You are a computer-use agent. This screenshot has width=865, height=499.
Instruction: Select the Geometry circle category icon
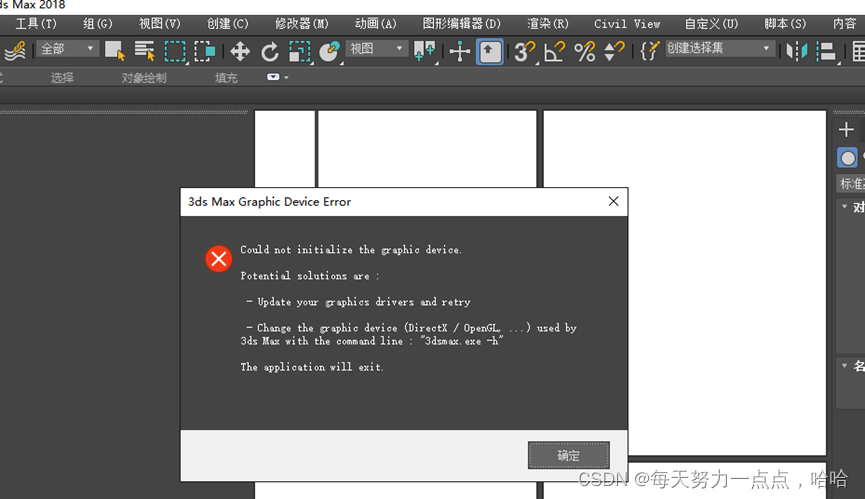[847, 158]
